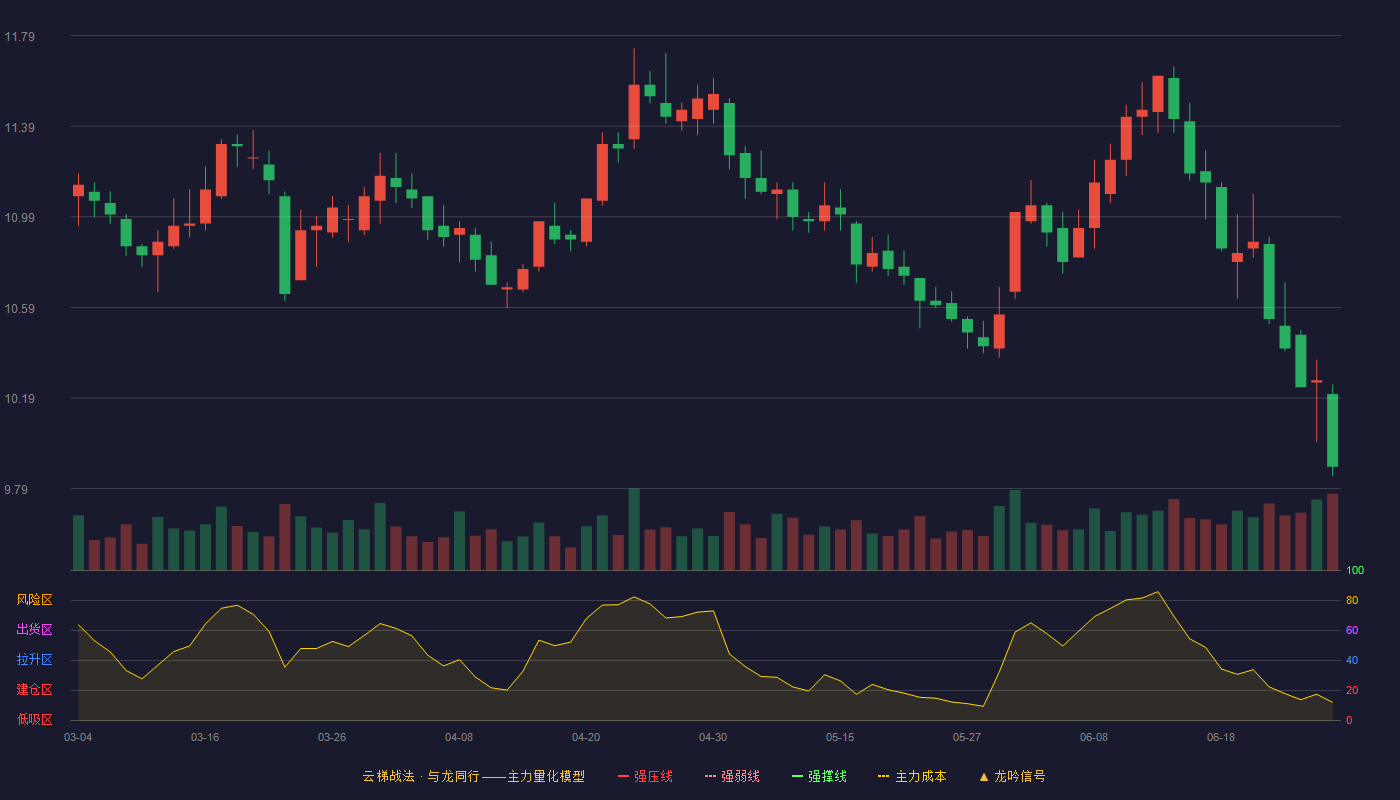
Task: Click the 05-27 date label
Action: click(x=967, y=737)
